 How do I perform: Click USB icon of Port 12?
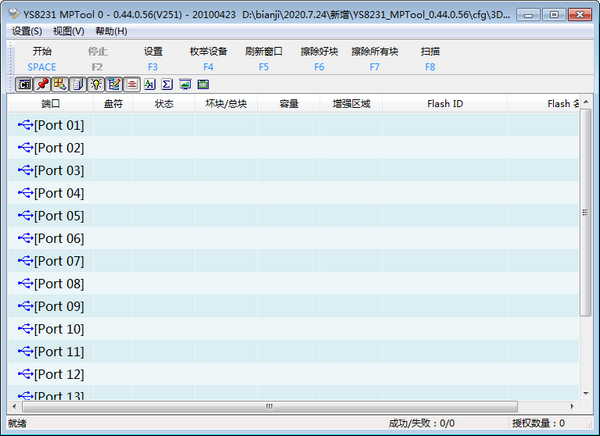pyautogui.click(x=26, y=374)
